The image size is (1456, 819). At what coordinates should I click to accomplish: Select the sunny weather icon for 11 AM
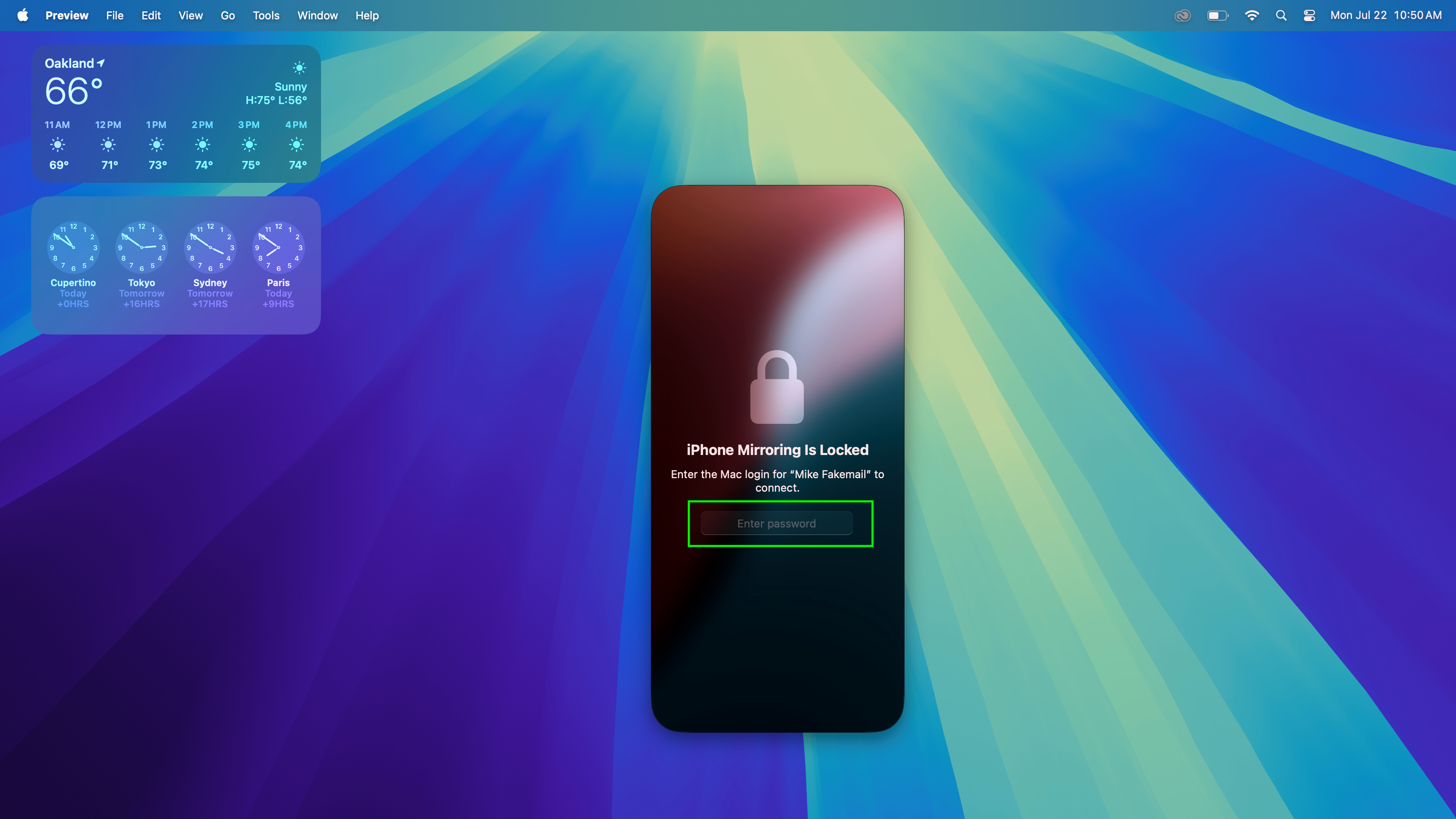[x=58, y=145]
